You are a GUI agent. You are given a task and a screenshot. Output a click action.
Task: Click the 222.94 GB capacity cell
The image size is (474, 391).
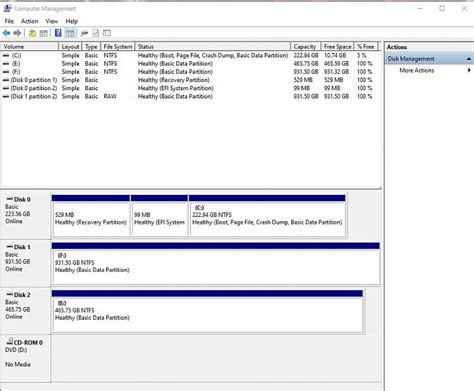[306, 55]
